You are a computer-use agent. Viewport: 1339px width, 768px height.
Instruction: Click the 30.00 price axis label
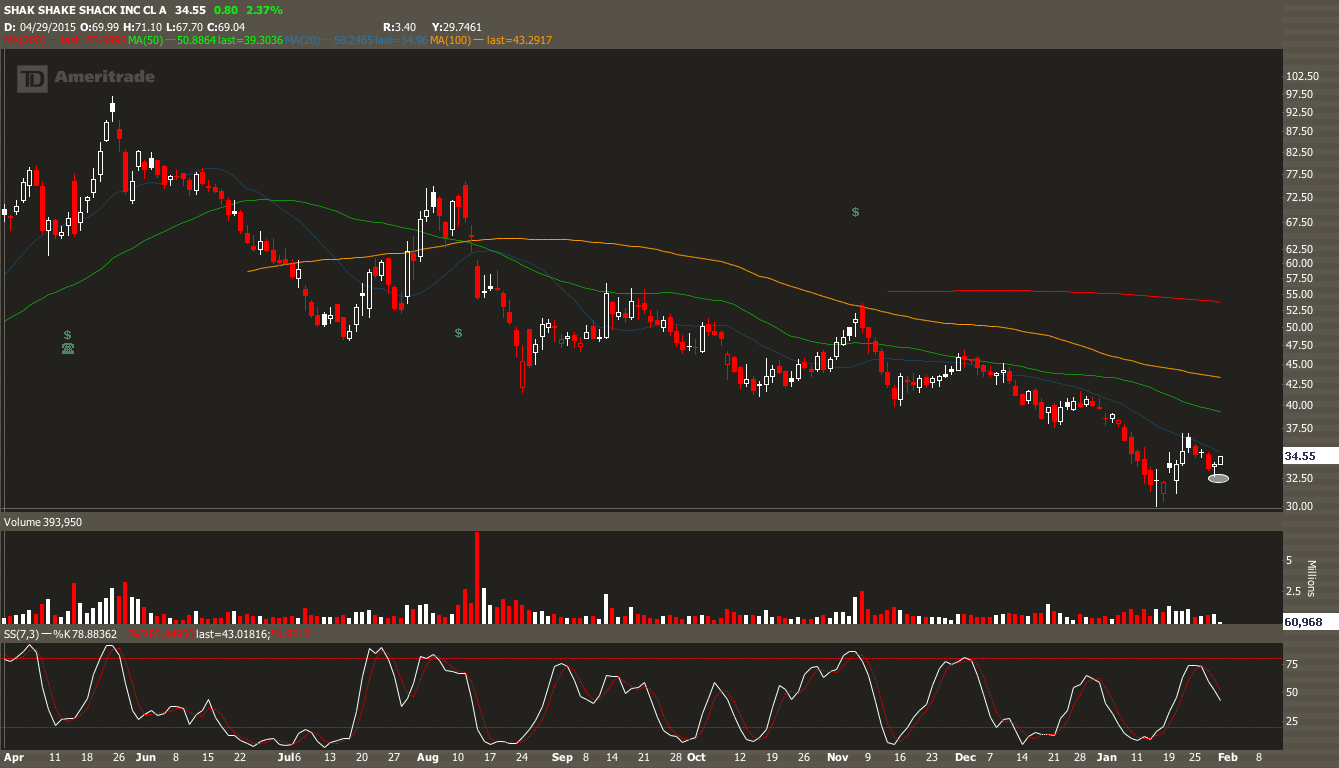[1300, 506]
